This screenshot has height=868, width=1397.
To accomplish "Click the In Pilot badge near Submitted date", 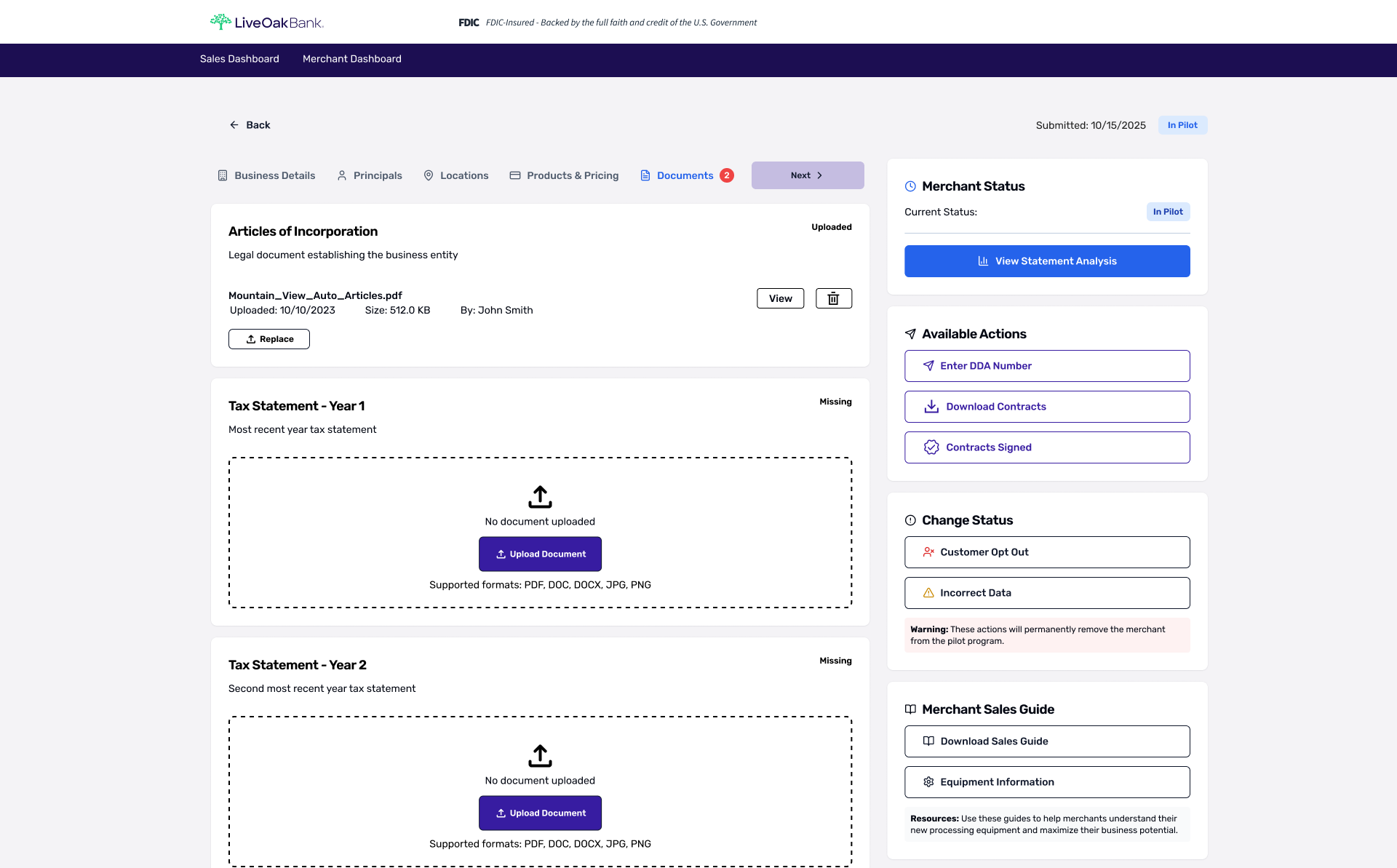I will point(1182,125).
